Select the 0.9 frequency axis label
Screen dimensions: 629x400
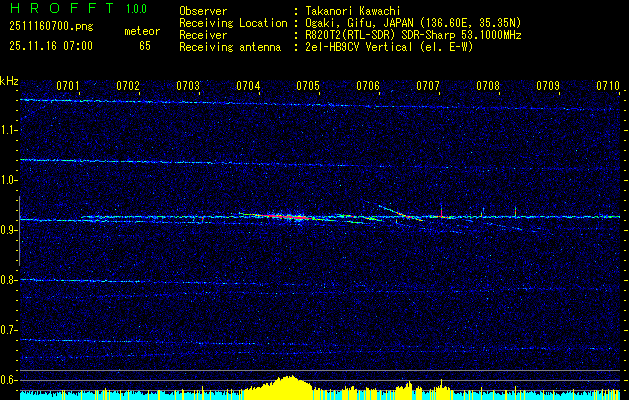coord(9,230)
